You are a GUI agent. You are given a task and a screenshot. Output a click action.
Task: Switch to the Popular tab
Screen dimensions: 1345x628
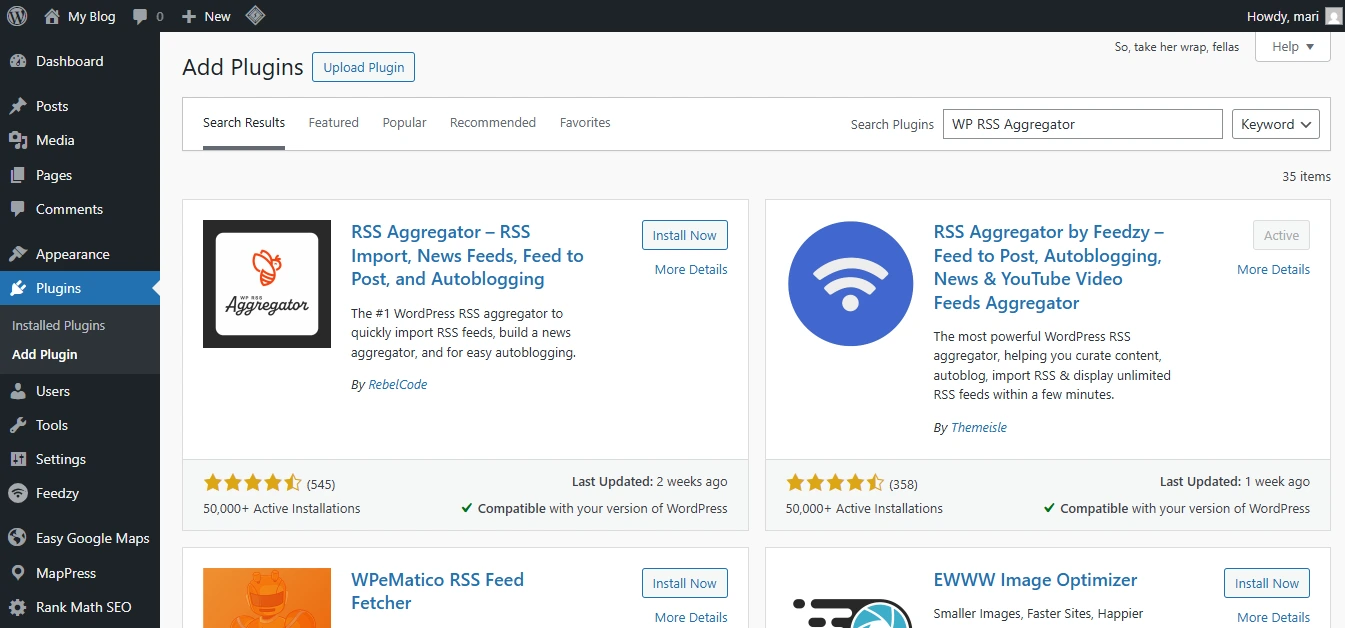404,123
